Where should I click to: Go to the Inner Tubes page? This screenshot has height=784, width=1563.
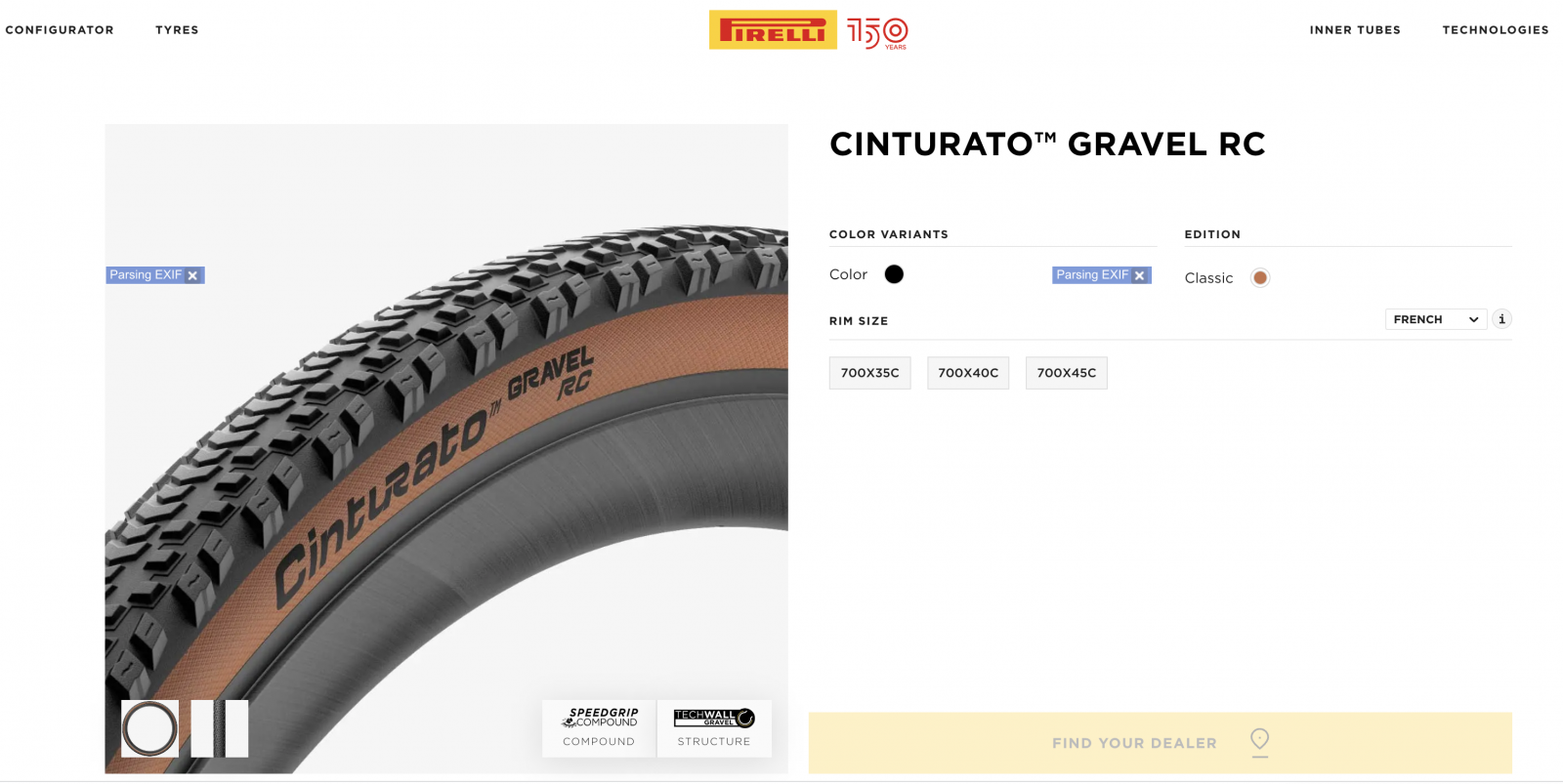point(1355,30)
